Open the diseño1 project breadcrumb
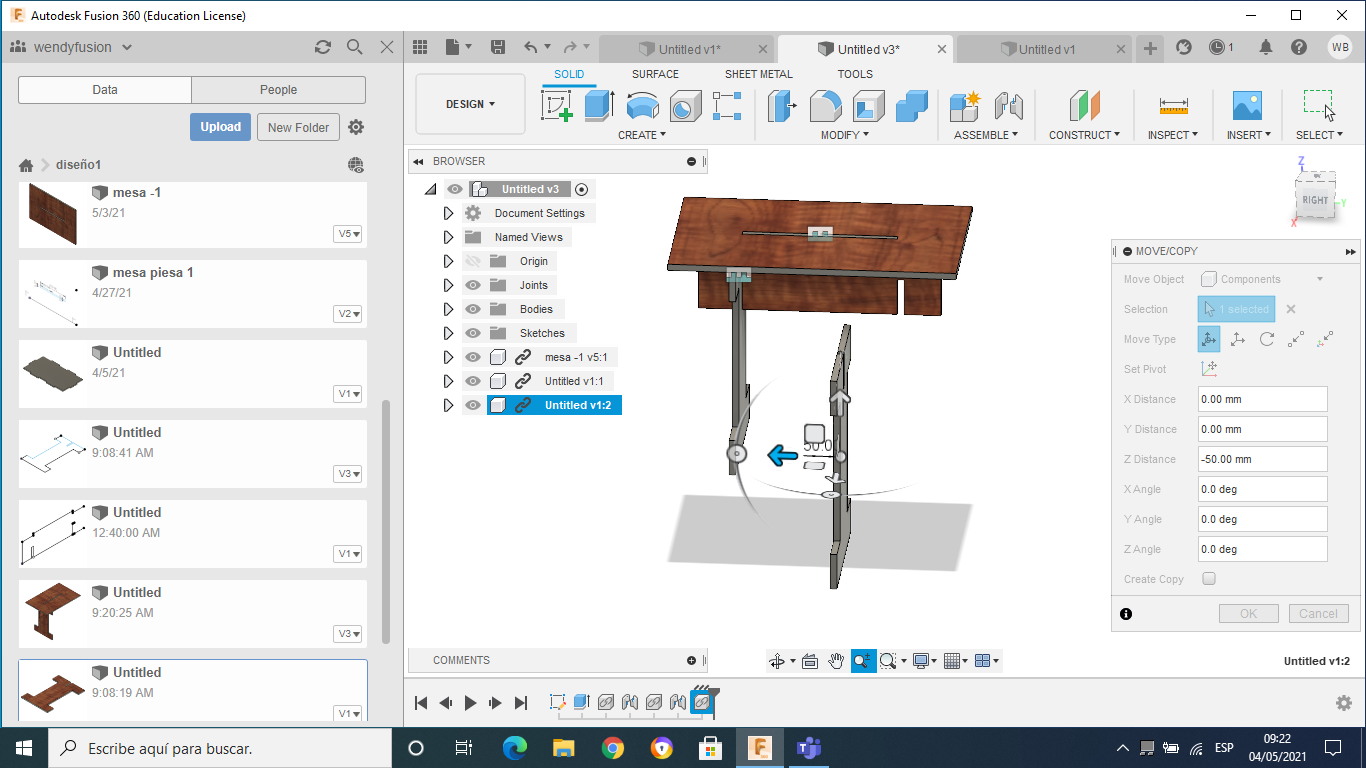The height and width of the screenshot is (768, 1366). tap(78, 165)
